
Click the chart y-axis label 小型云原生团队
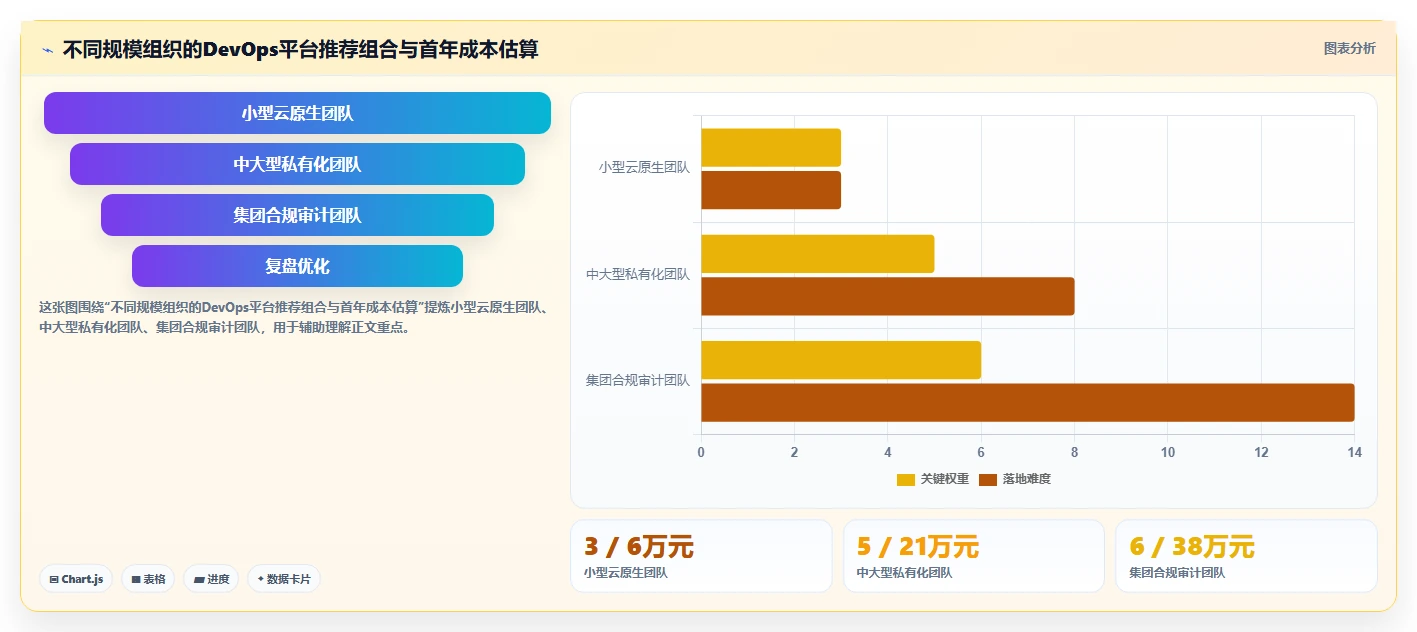(x=644, y=168)
